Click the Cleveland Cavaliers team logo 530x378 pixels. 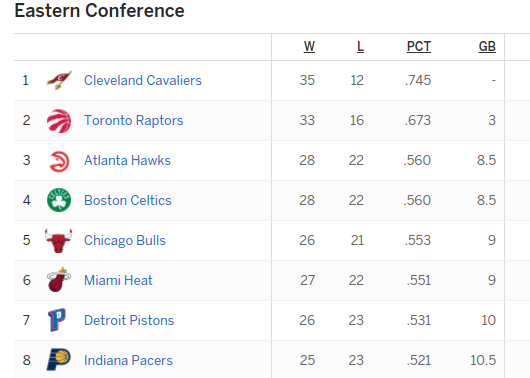[x=59, y=80]
